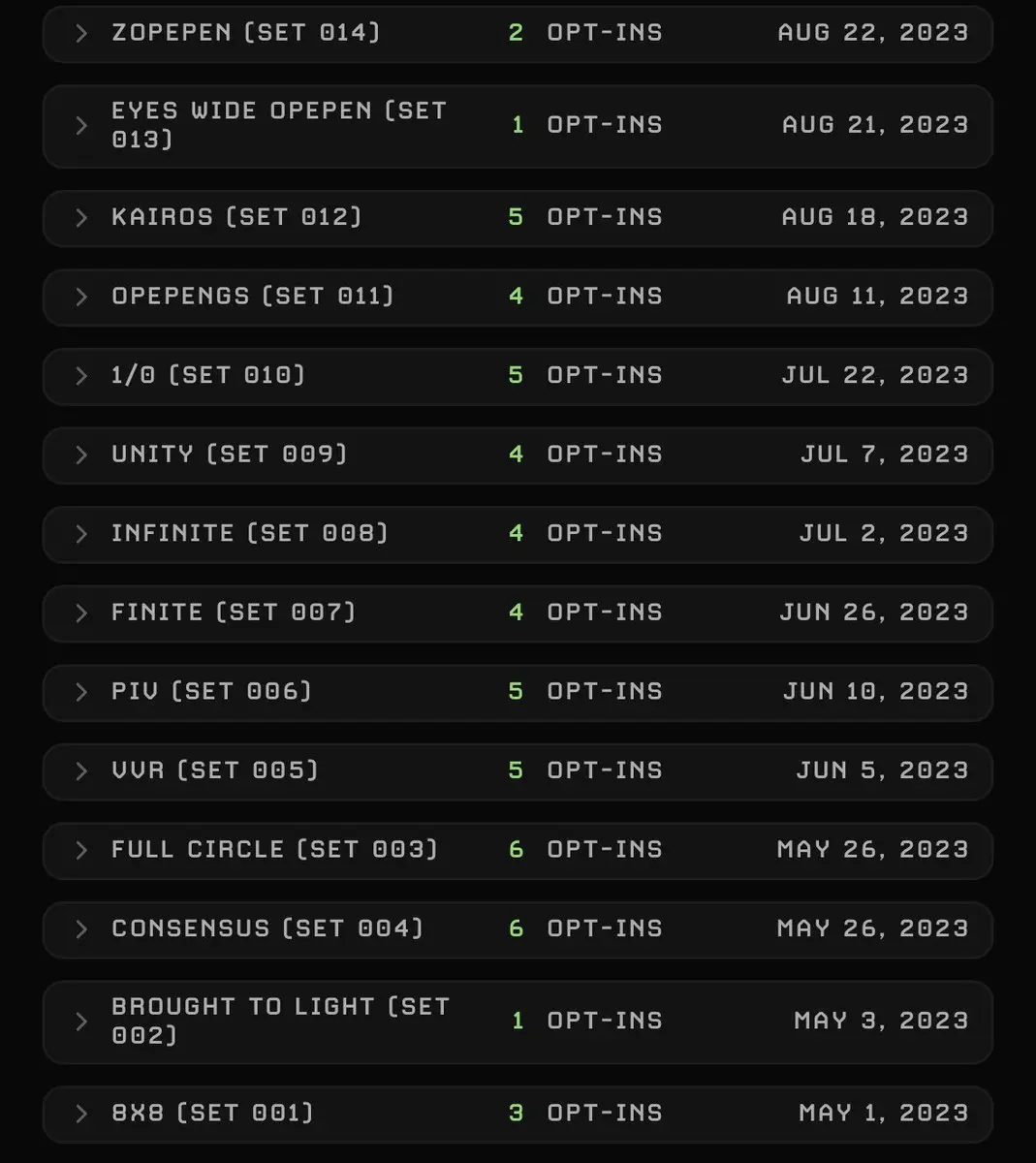Select the Full Circle (Set 003) title
Screen dimensions: 1036x1163
click(274, 850)
